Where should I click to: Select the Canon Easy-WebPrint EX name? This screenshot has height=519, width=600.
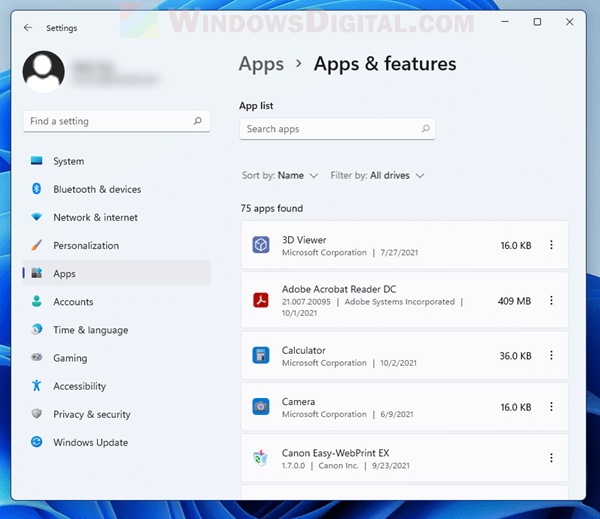tap(336, 453)
